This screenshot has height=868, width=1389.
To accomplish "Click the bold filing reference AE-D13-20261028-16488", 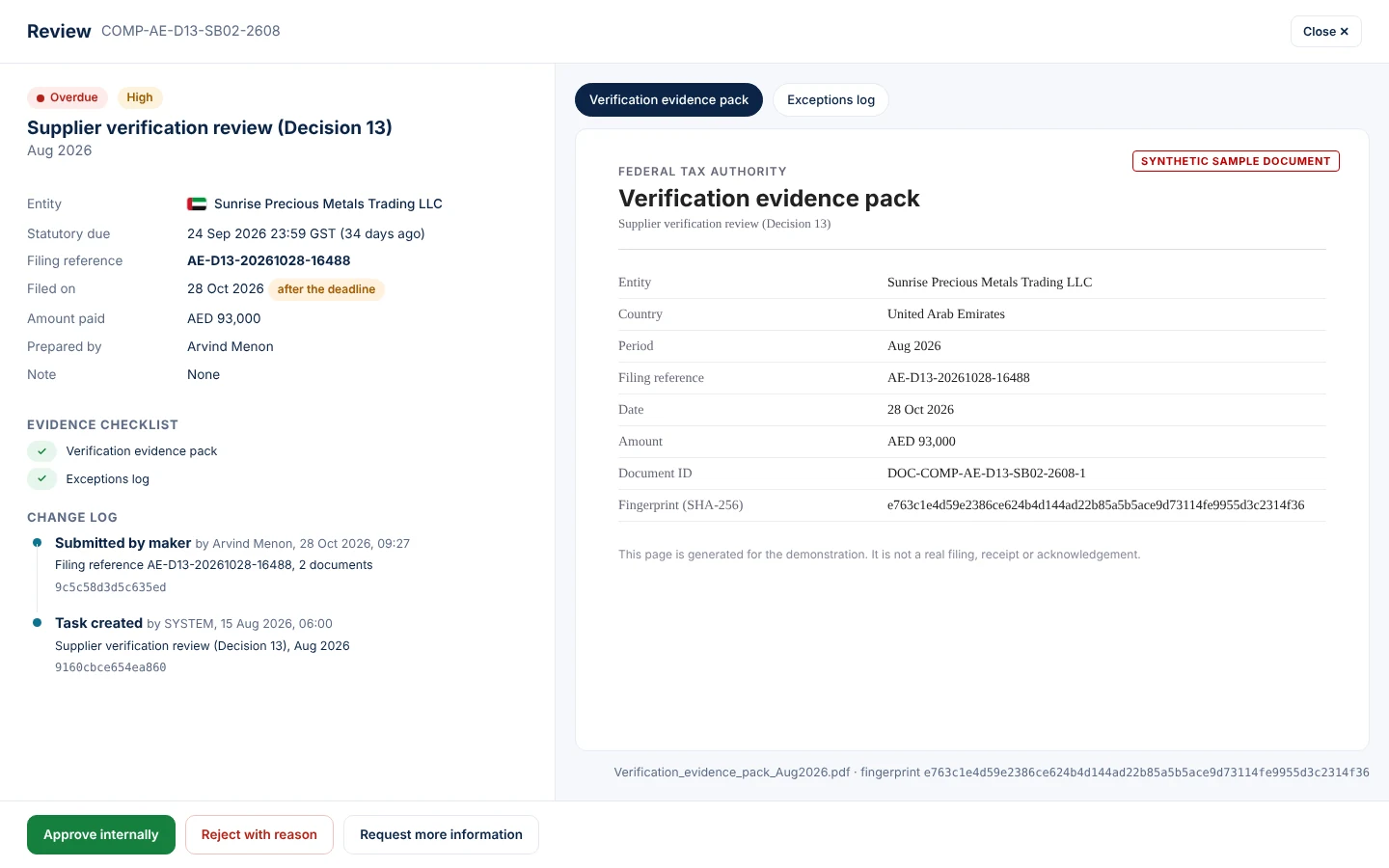I will (x=269, y=260).
